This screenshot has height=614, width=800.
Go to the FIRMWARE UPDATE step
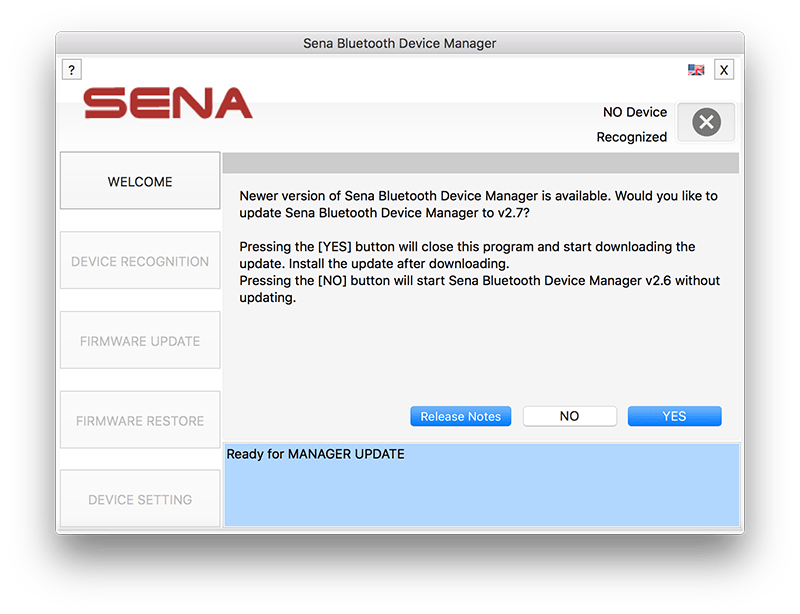(140, 340)
